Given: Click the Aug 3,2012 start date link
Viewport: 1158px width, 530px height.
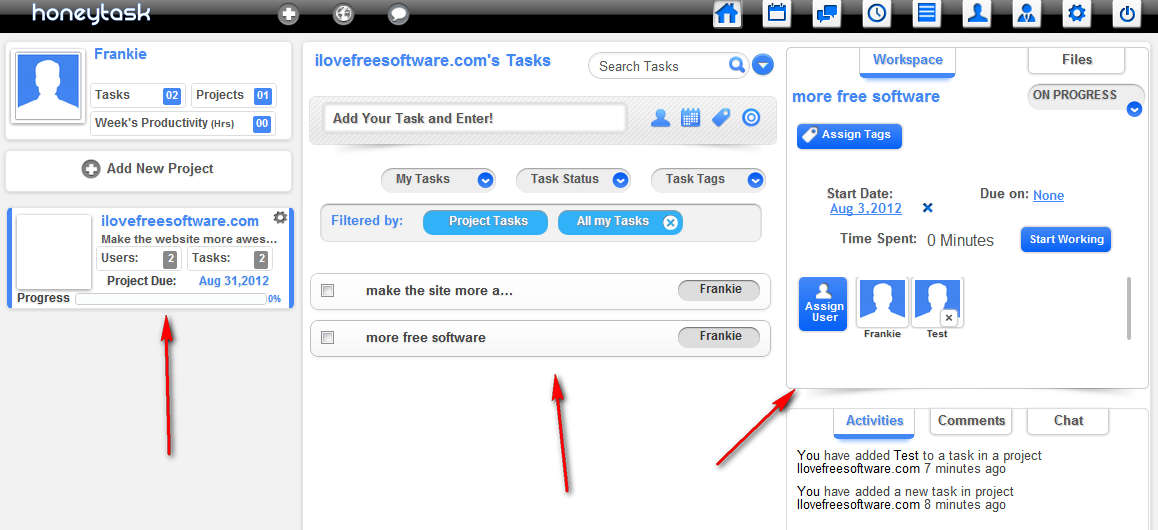Looking at the screenshot, I should click(x=866, y=209).
